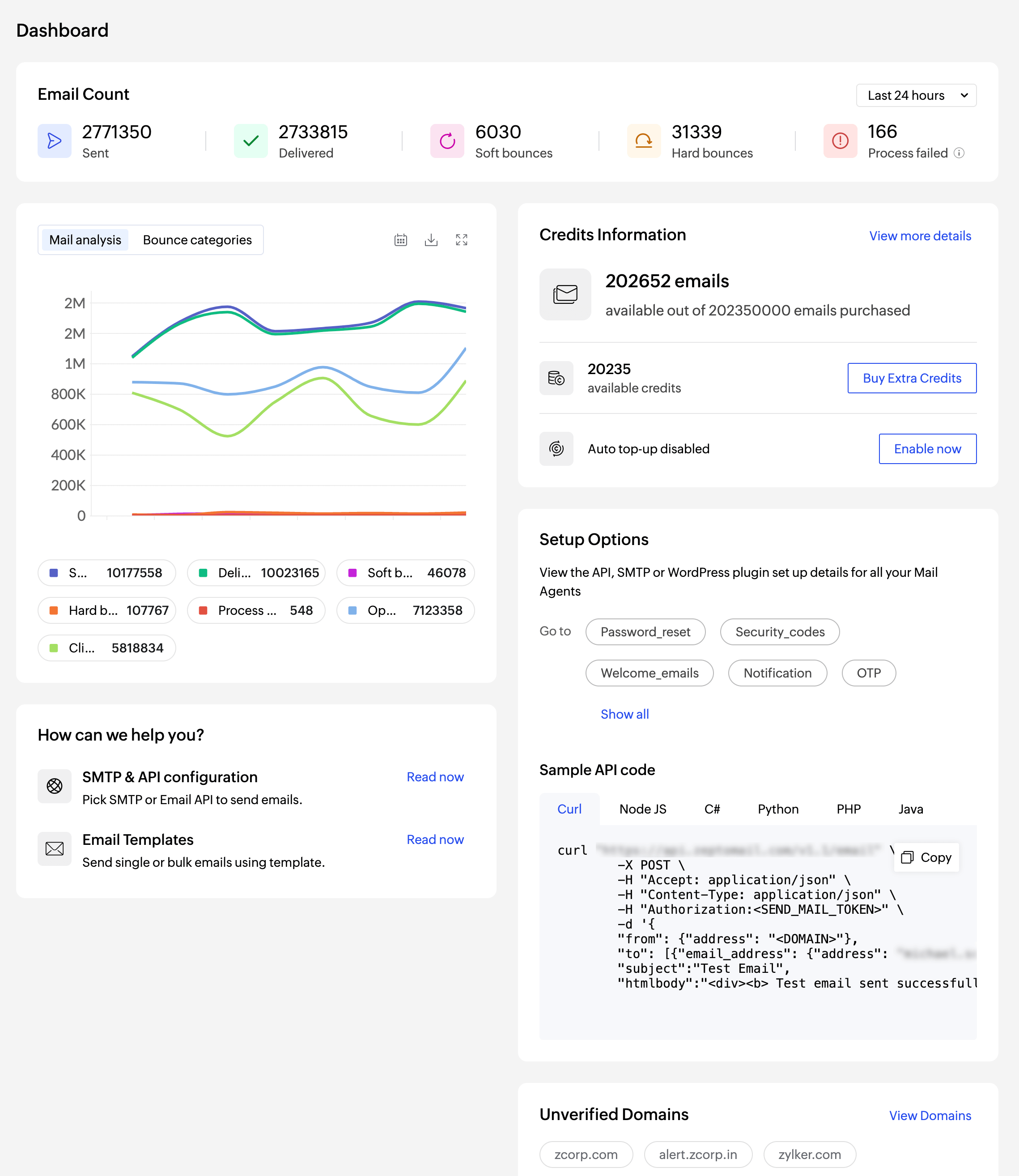Go to the Password_reset mail agent

click(x=645, y=632)
